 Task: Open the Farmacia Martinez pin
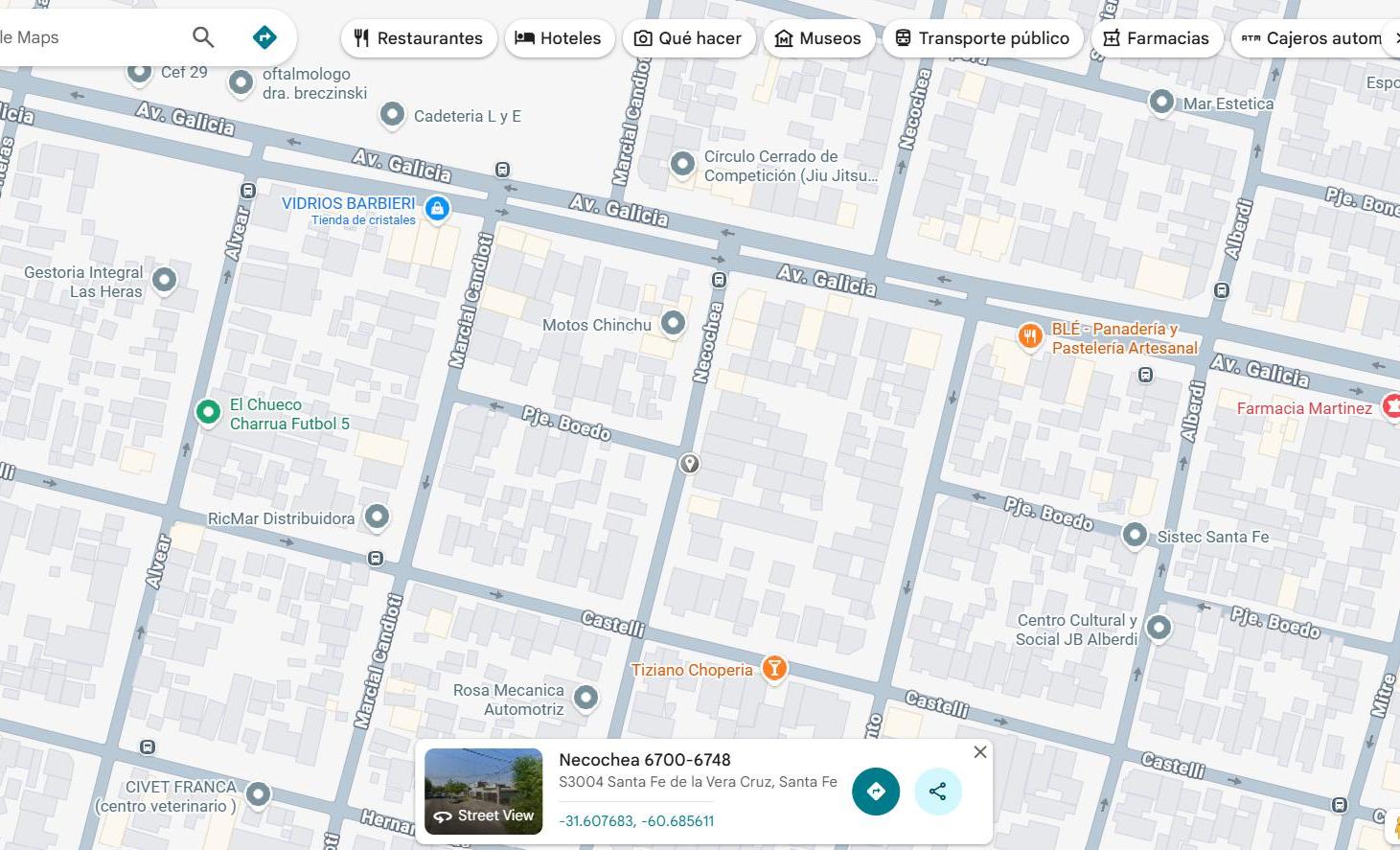1391,406
